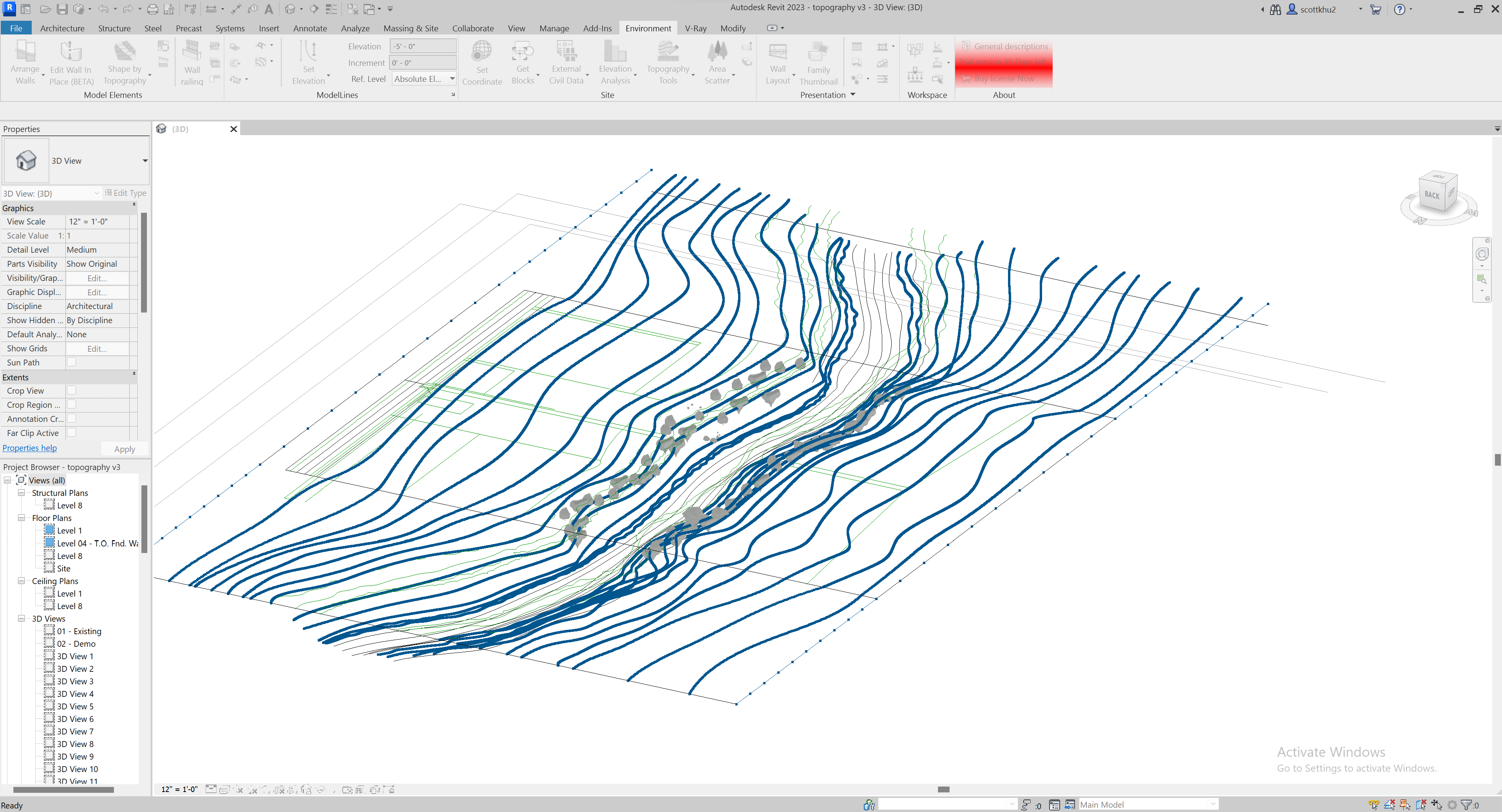Open the Environment ribbon tab
The height and width of the screenshot is (812, 1502).
click(648, 28)
